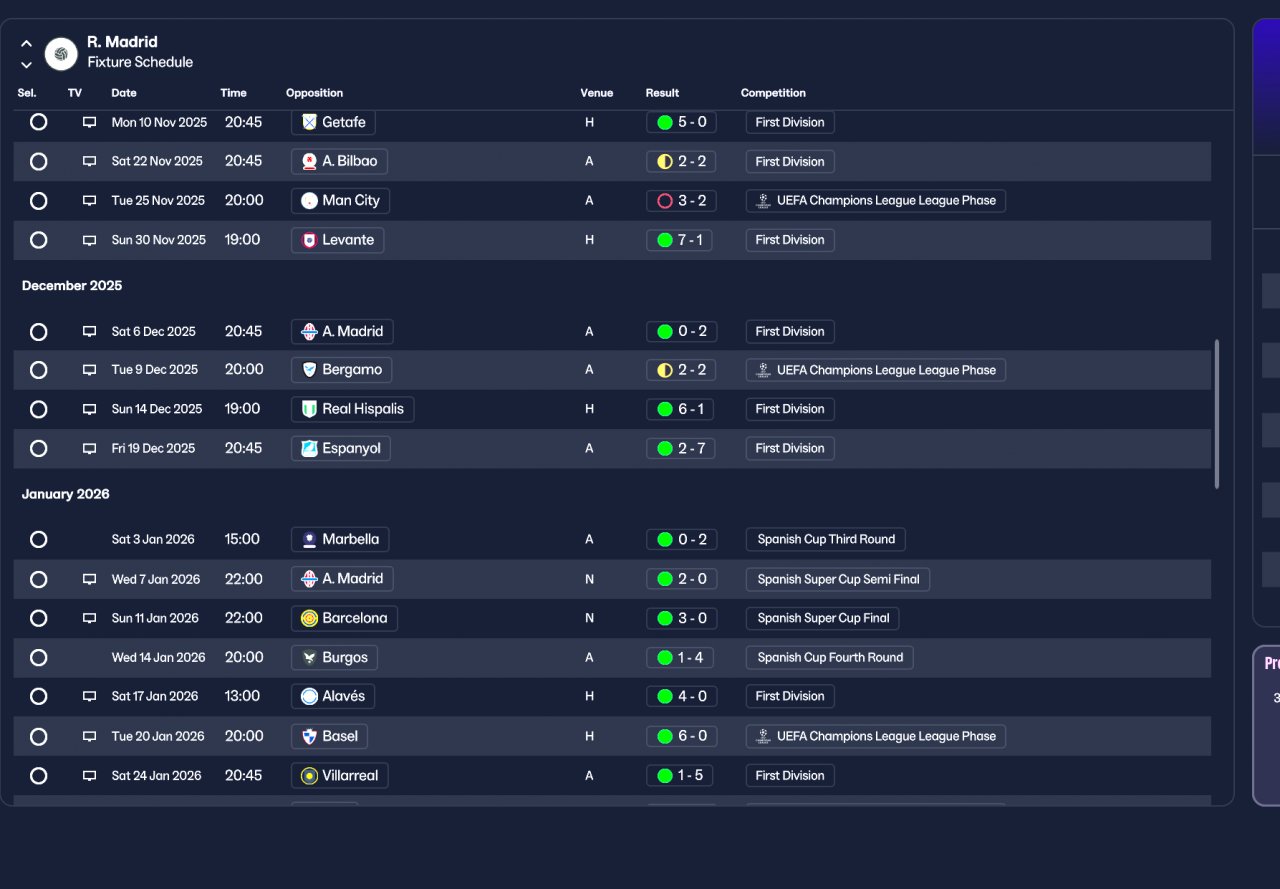Open Champions League tag on Man City row
Screen dimensions: 1280x889
point(876,200)
